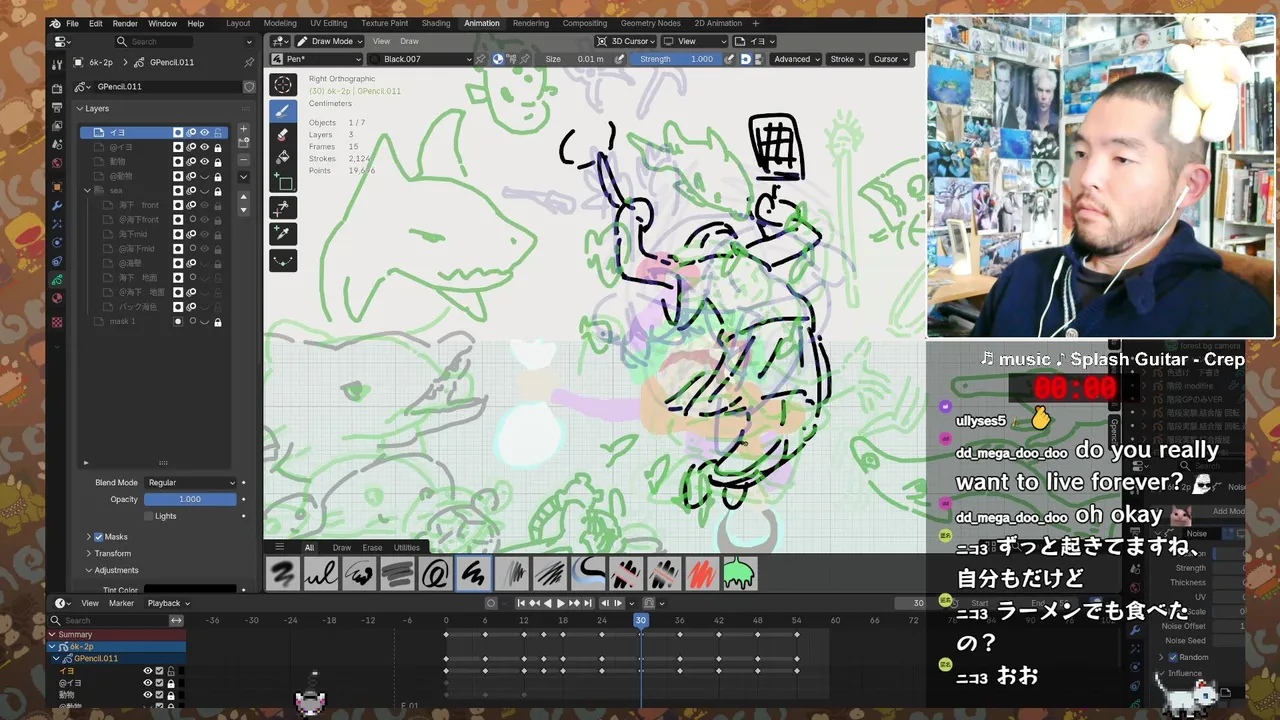The image size is (1280, 720).
Task: Add a new layer with plus button
Action: (243, 129)
